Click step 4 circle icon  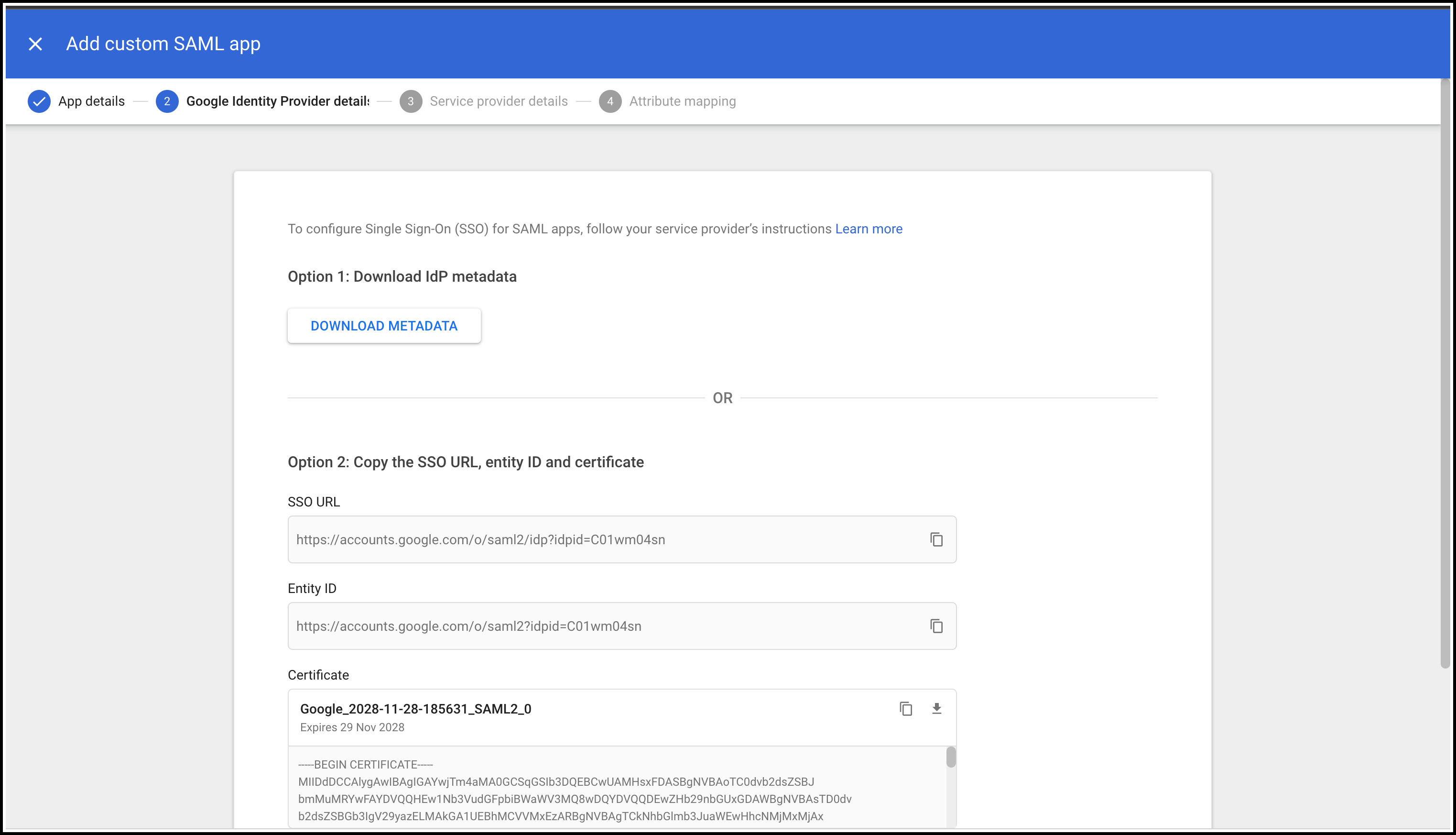pyautogui.click(x=610, y=101)
